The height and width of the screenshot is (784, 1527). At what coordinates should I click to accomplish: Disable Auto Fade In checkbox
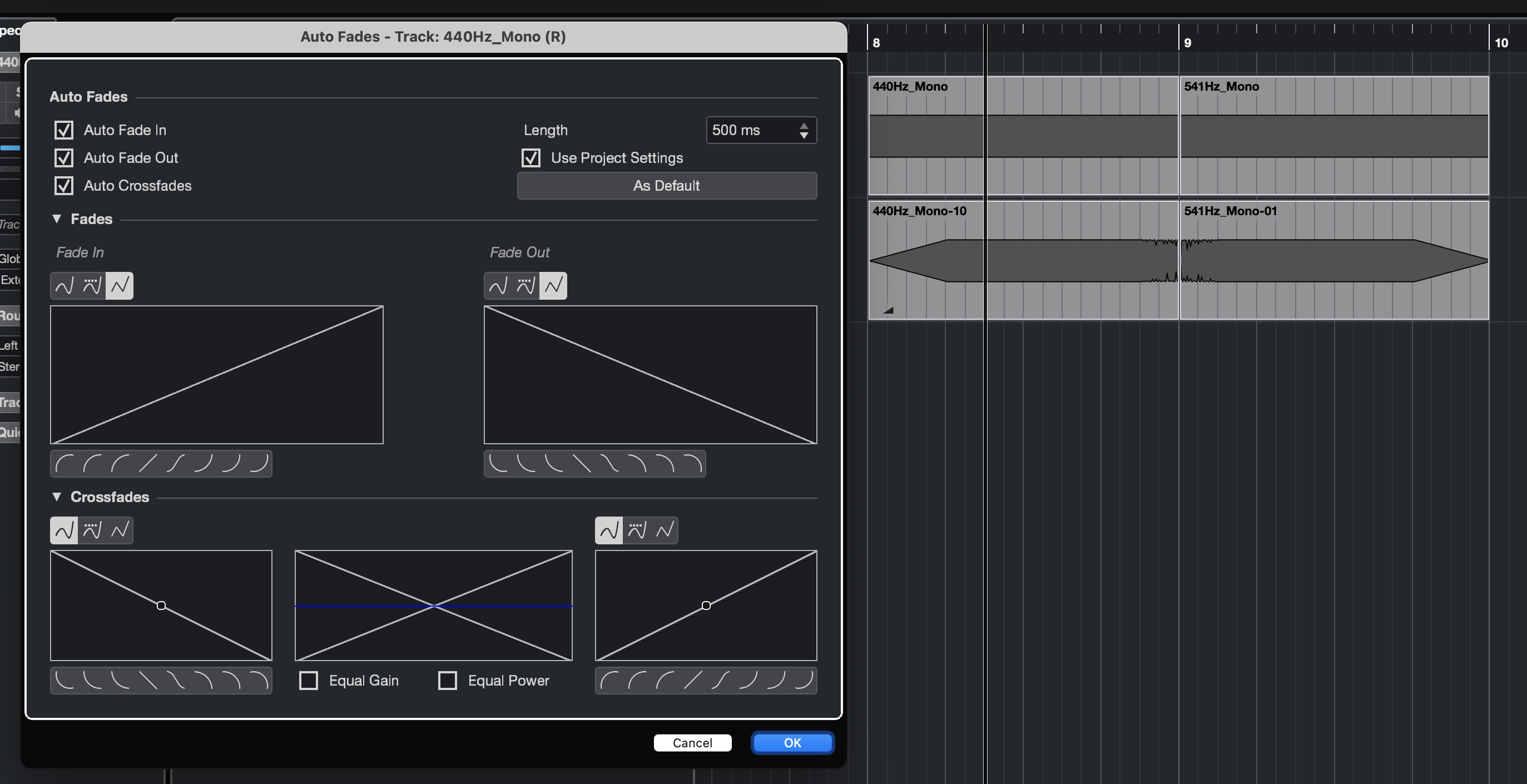point(64,130)
